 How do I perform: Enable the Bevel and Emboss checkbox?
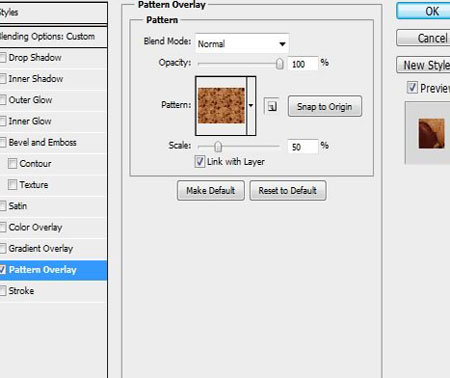tap(3, 143)
